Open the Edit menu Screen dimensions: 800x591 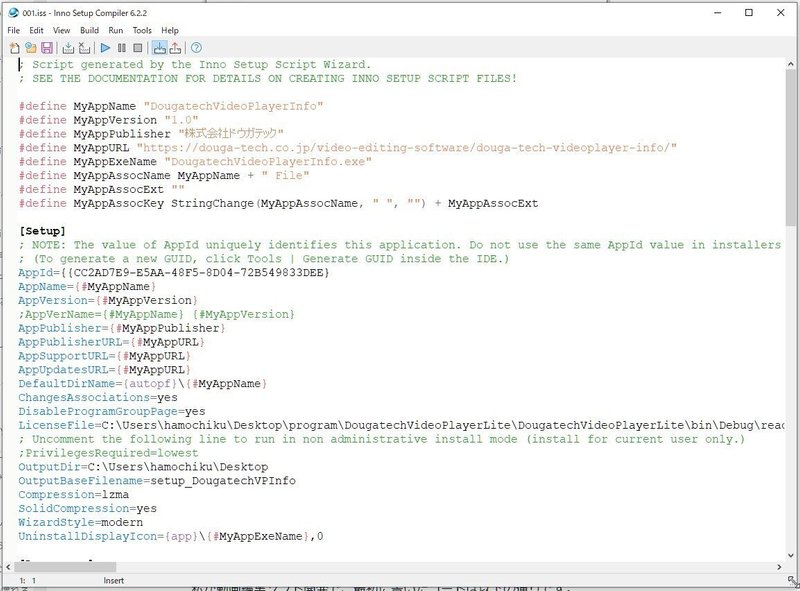[x=36, y=30]
